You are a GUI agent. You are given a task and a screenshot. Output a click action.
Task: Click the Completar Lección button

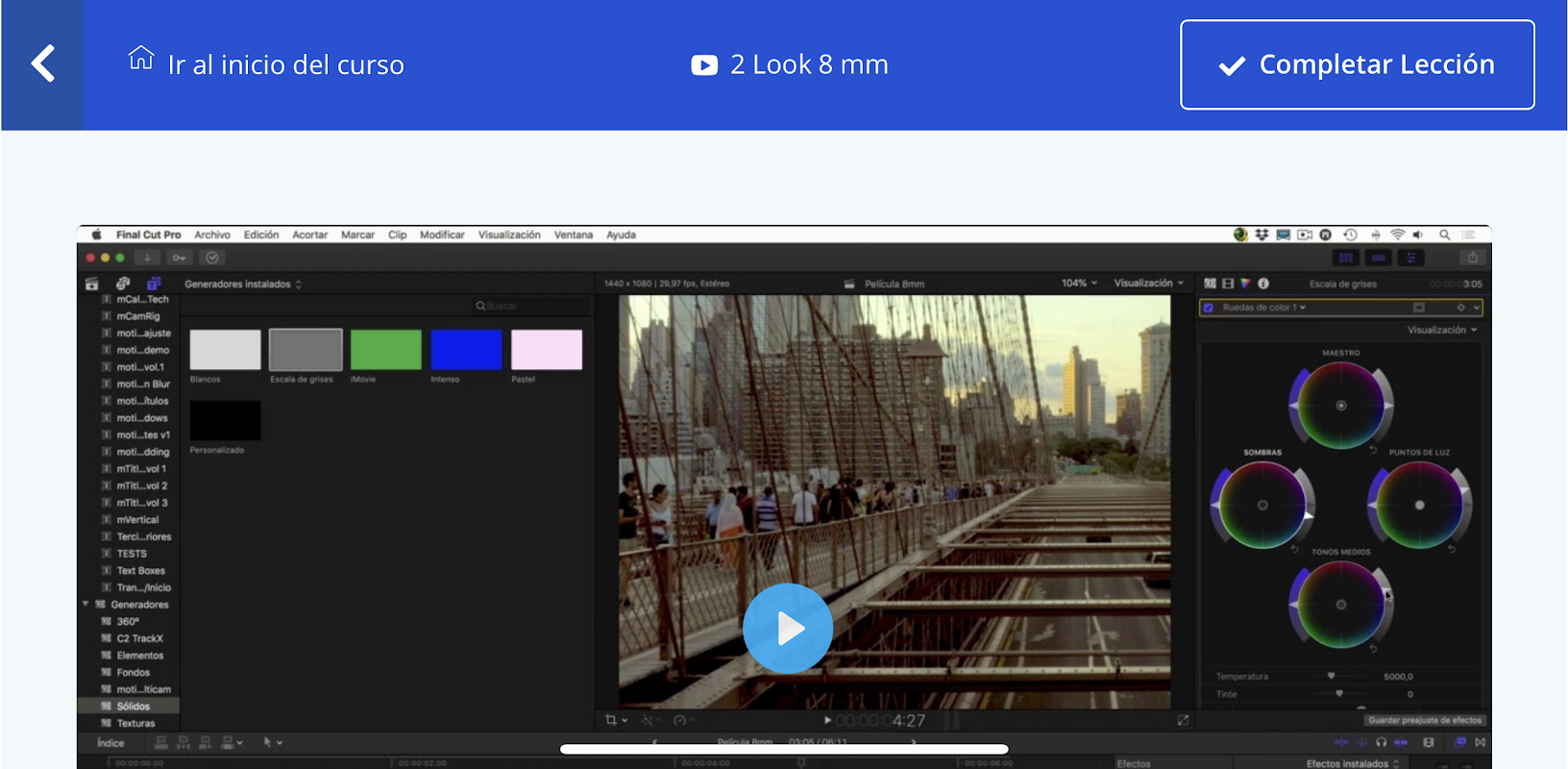pyautogui.click(x=1357, y=64)
